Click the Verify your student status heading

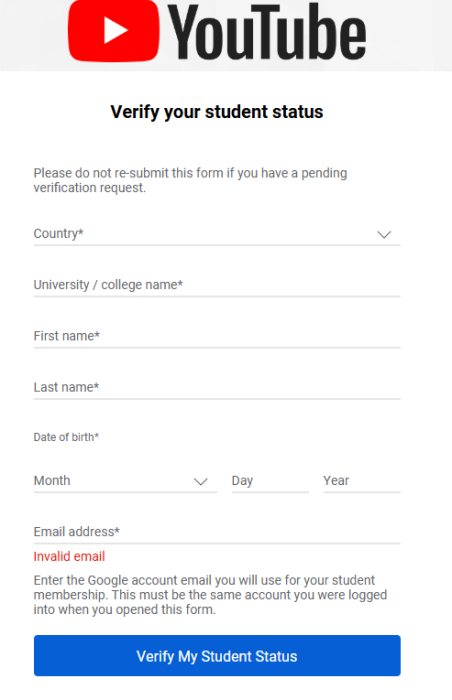(217, 112)
